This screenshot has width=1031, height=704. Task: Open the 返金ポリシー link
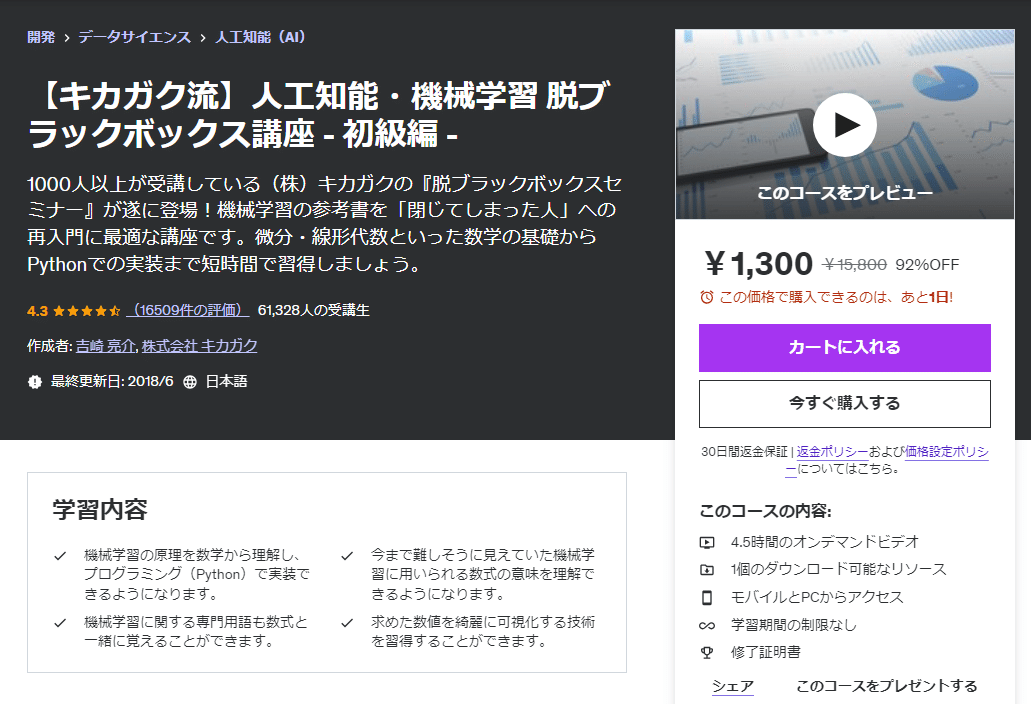coord(832,452)
